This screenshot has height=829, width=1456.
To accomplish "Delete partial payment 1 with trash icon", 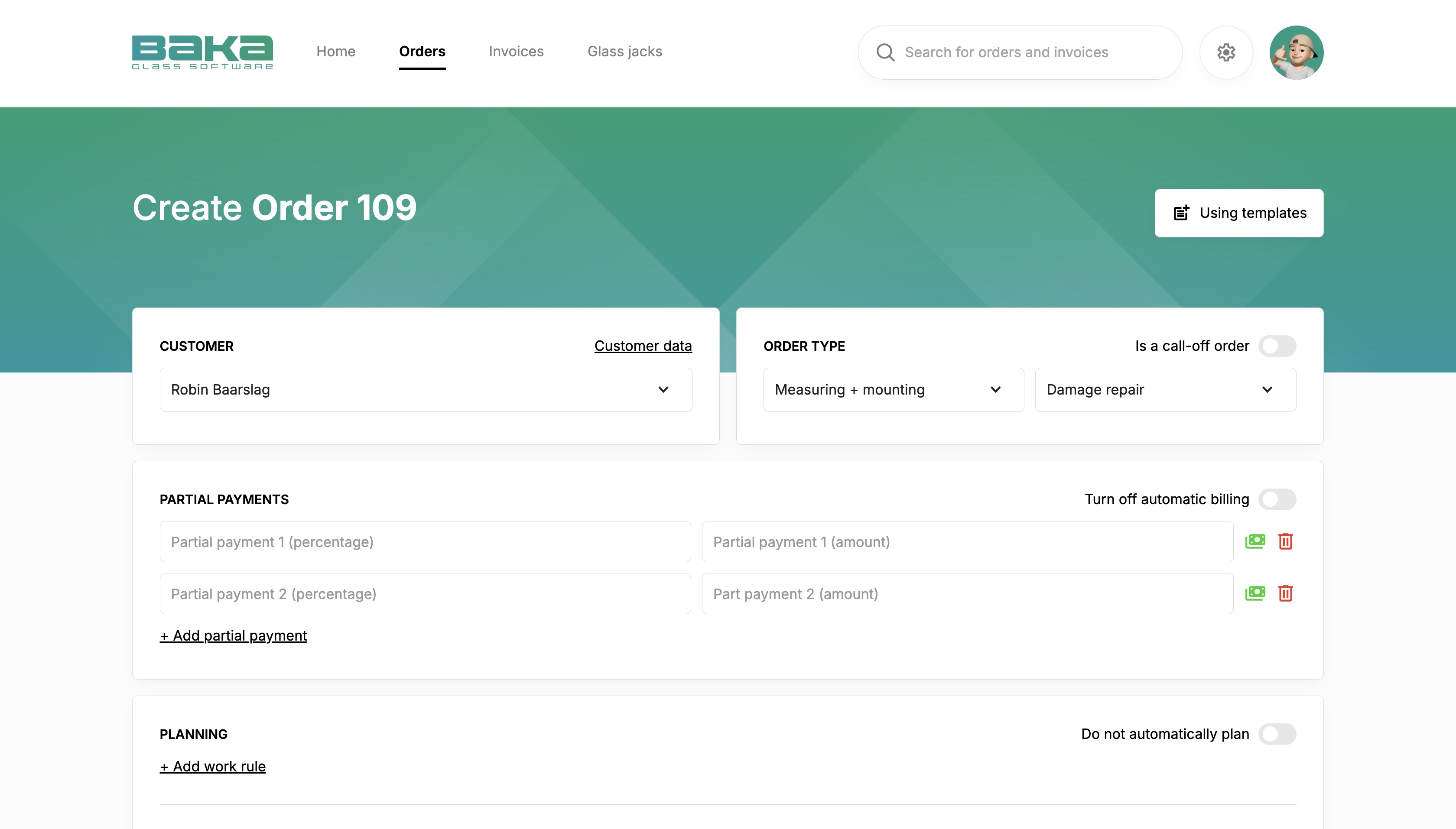I will pos(1286,541).
